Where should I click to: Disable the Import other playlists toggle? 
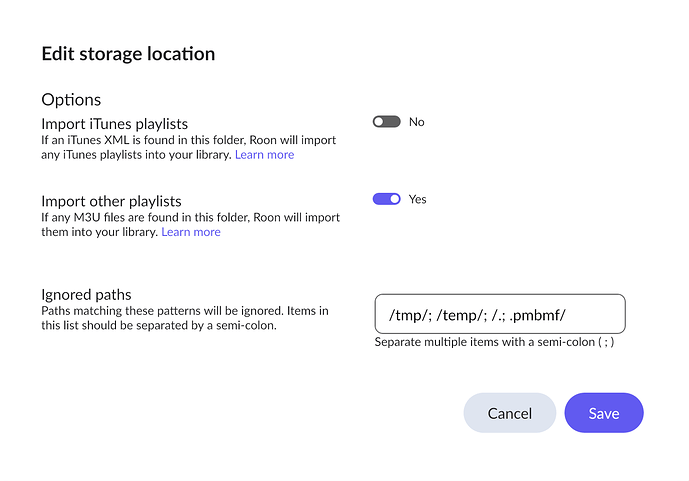pos(386,199)
